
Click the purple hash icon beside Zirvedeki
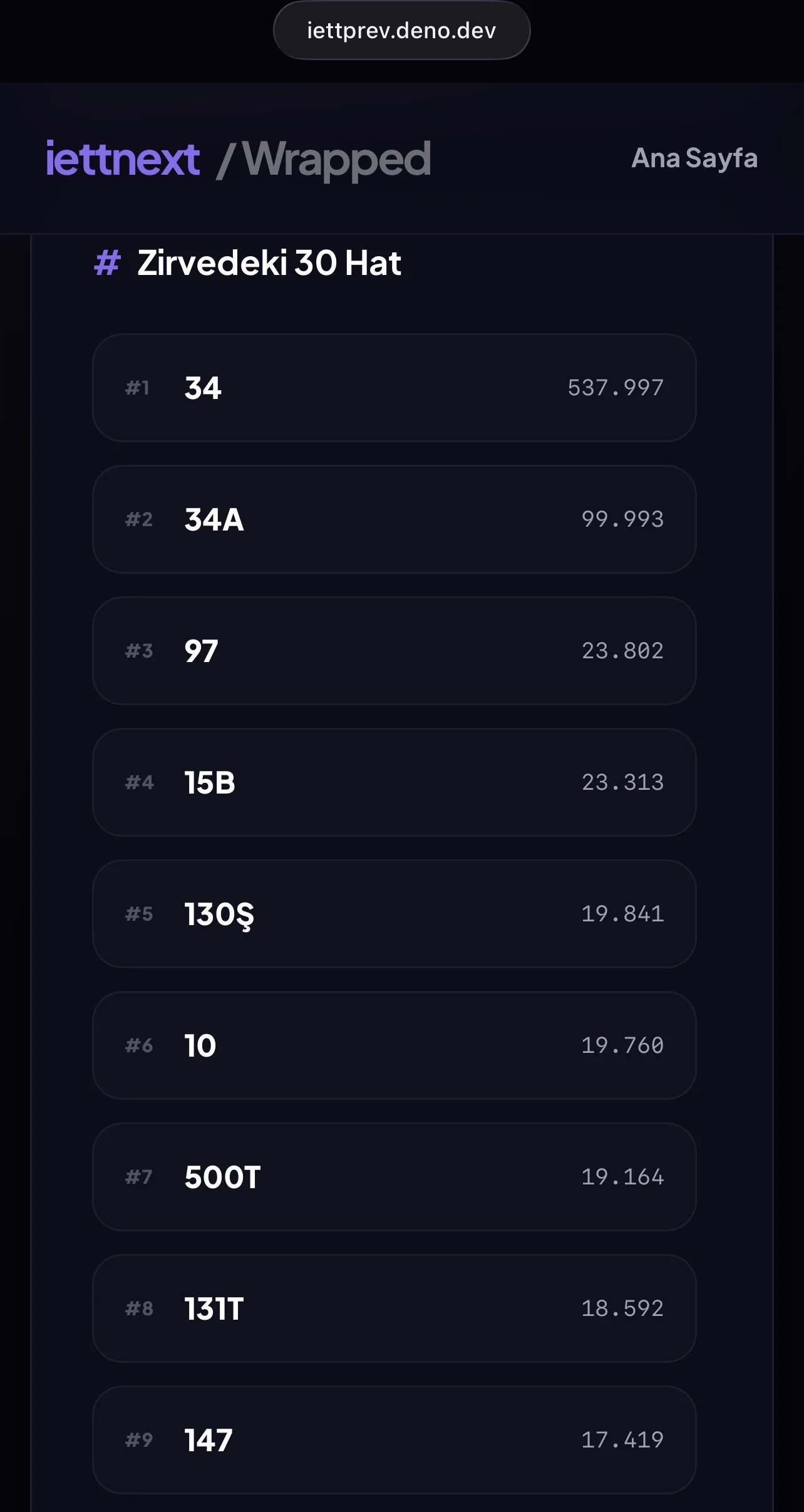click(107, 263)
